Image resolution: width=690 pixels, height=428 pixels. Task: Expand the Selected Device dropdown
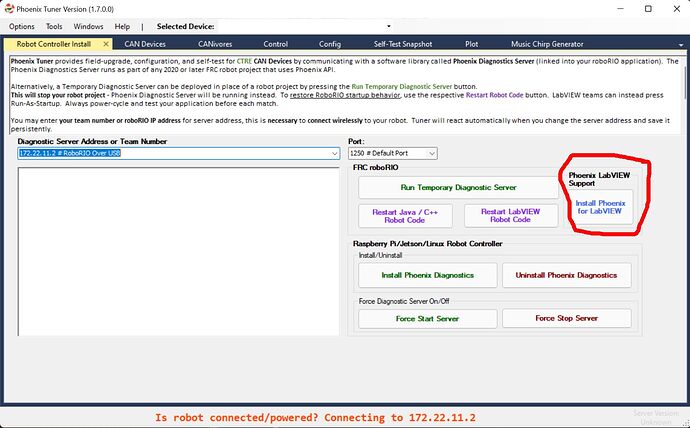[x=389, y=26]
